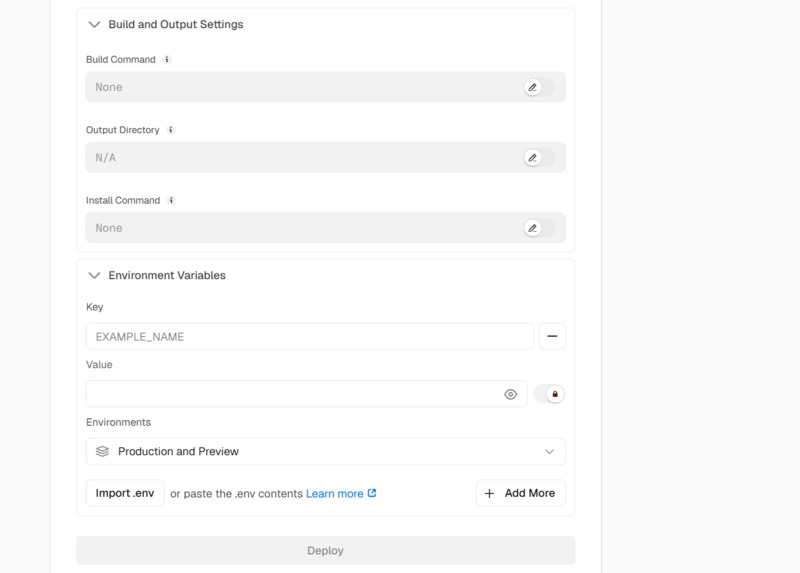
Task: Toggle override for Install Command
Action: coord(539,228)
